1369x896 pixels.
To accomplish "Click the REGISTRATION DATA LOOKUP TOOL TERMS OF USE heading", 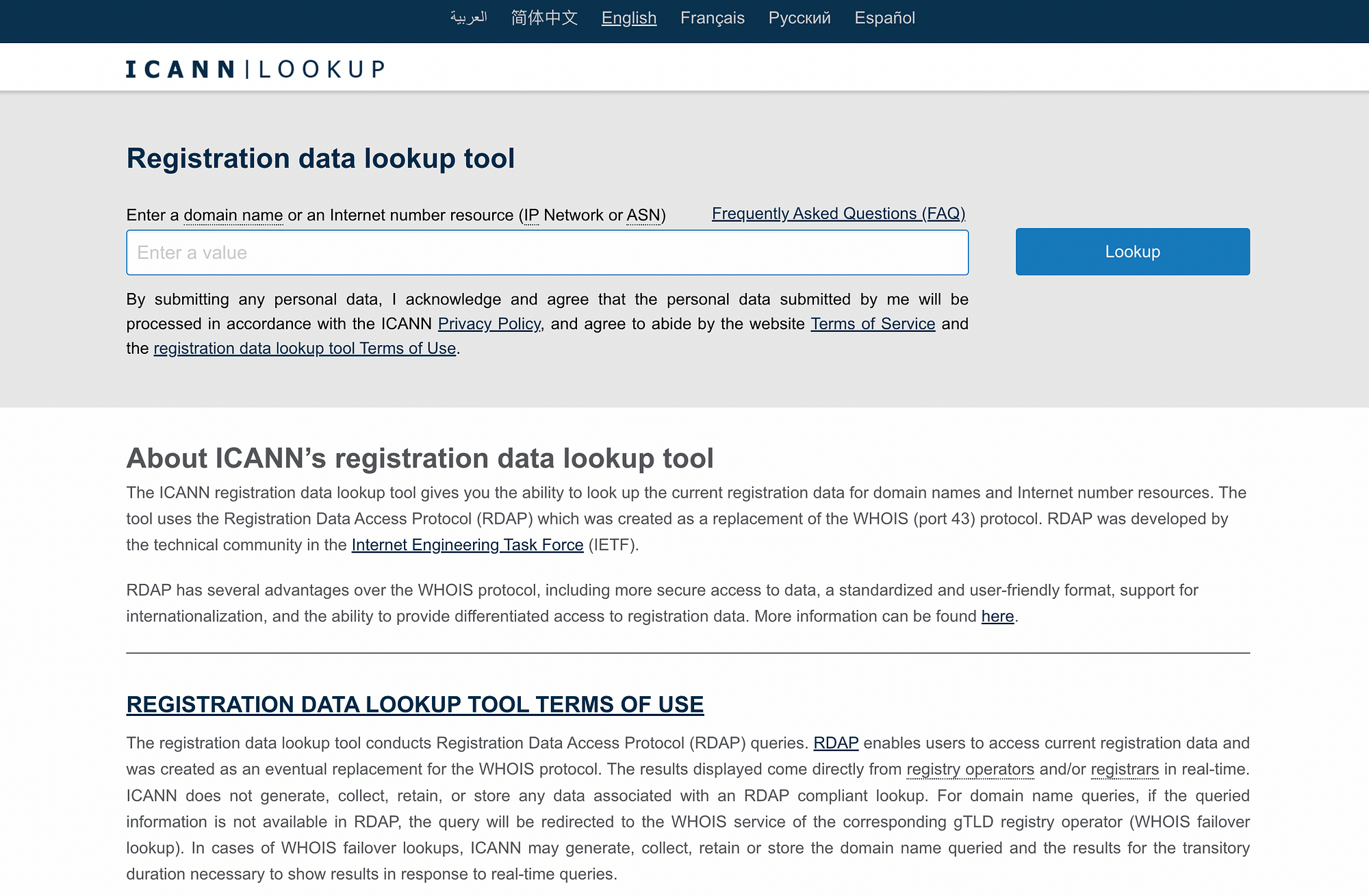I will 415,703.
